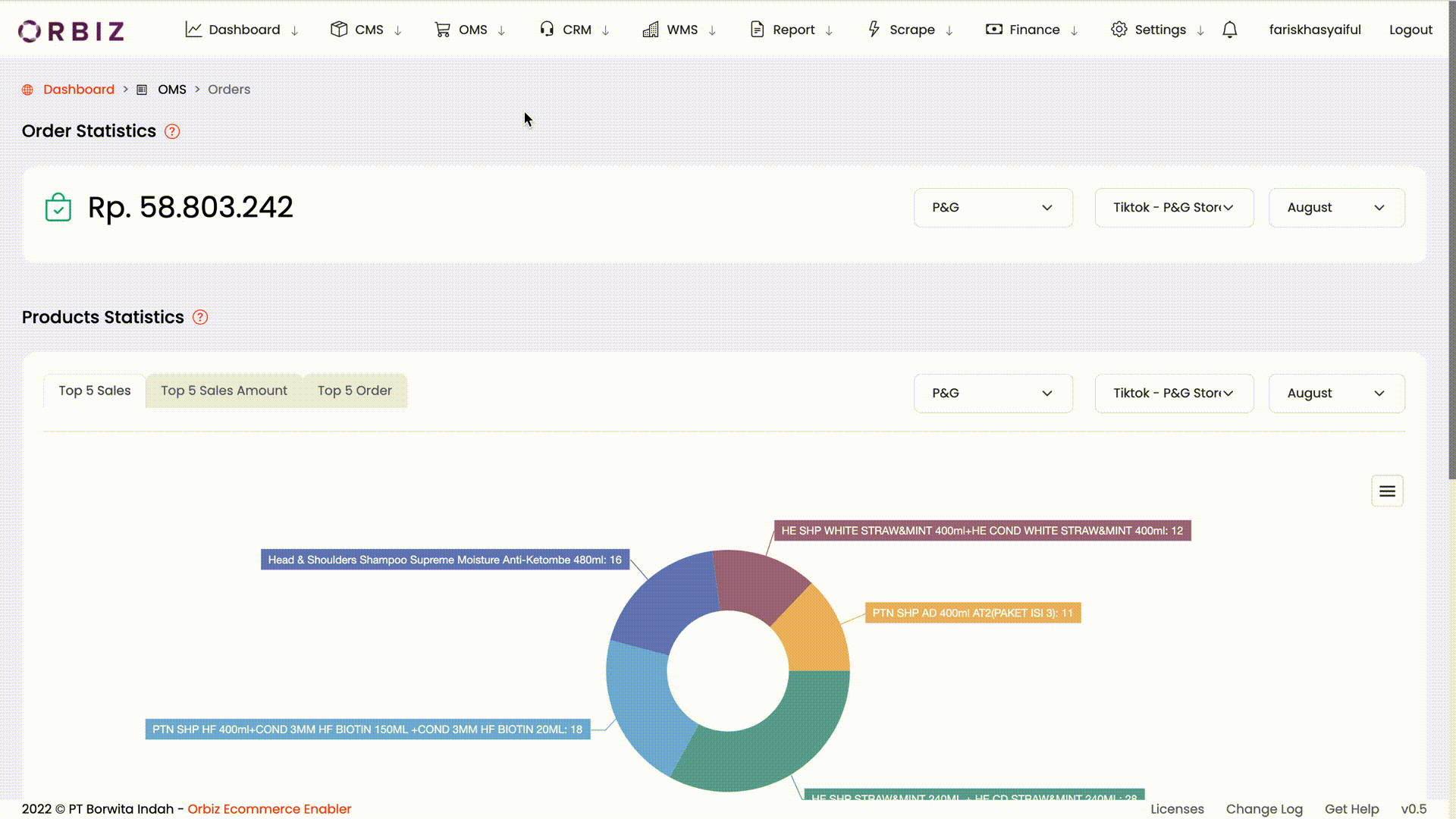Expand the WMS menu arrow
This screenshot has height=819, width=1456.
pos(712,30)
